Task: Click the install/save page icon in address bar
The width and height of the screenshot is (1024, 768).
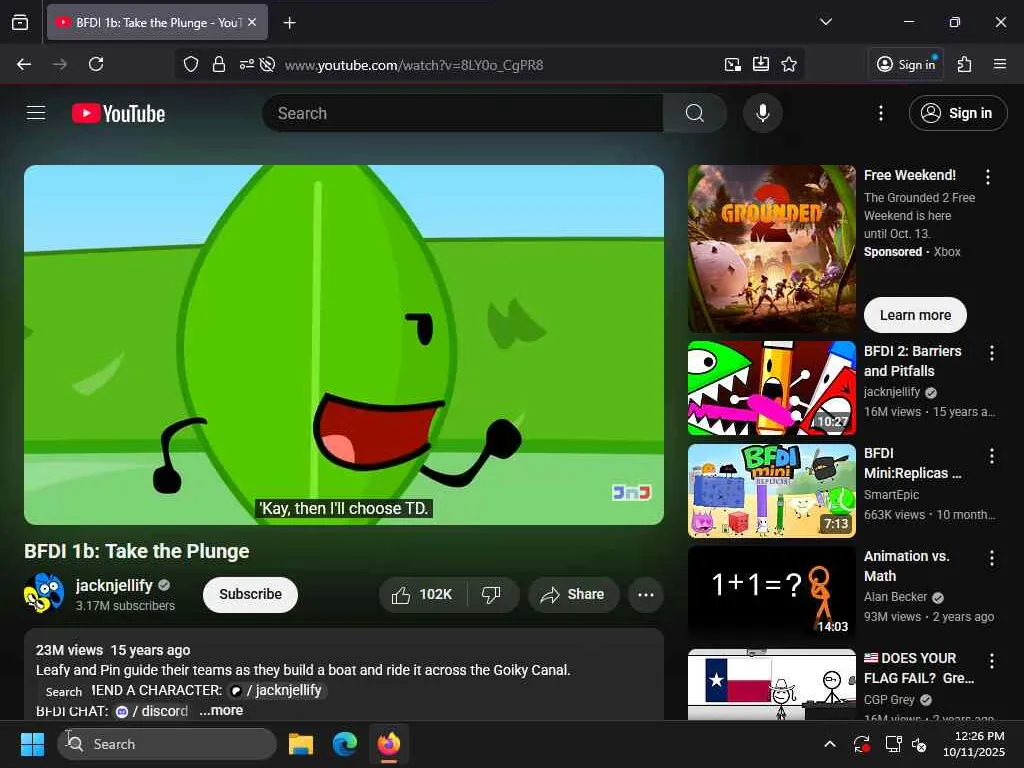Action: point(761,64)
